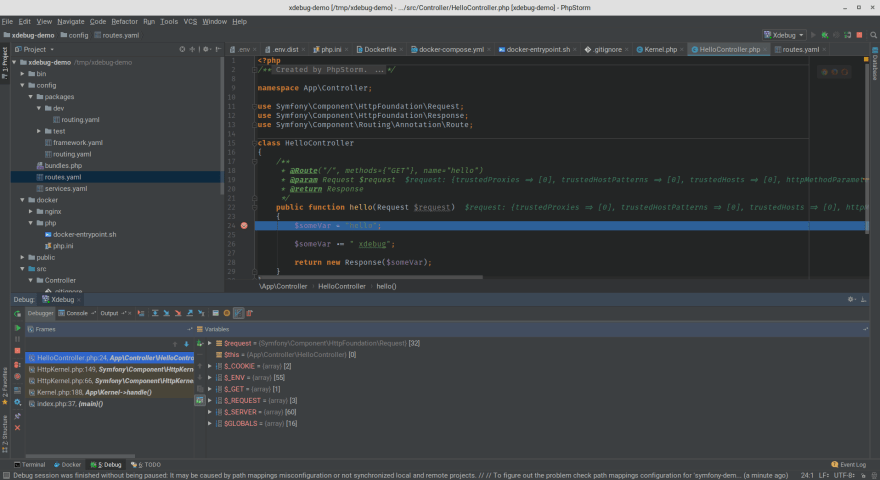Viewport: 880px width, 480px height.
Task: Switch to the Kernel.php editor tab
Action: coord(659,49)
